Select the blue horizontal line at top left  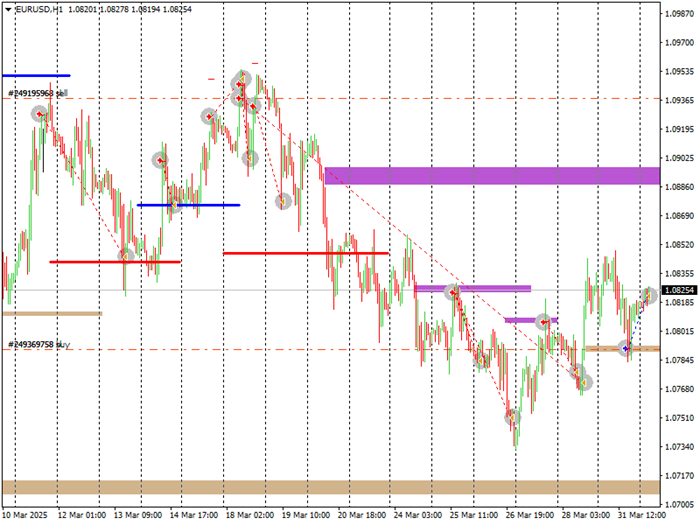(36, 75)
